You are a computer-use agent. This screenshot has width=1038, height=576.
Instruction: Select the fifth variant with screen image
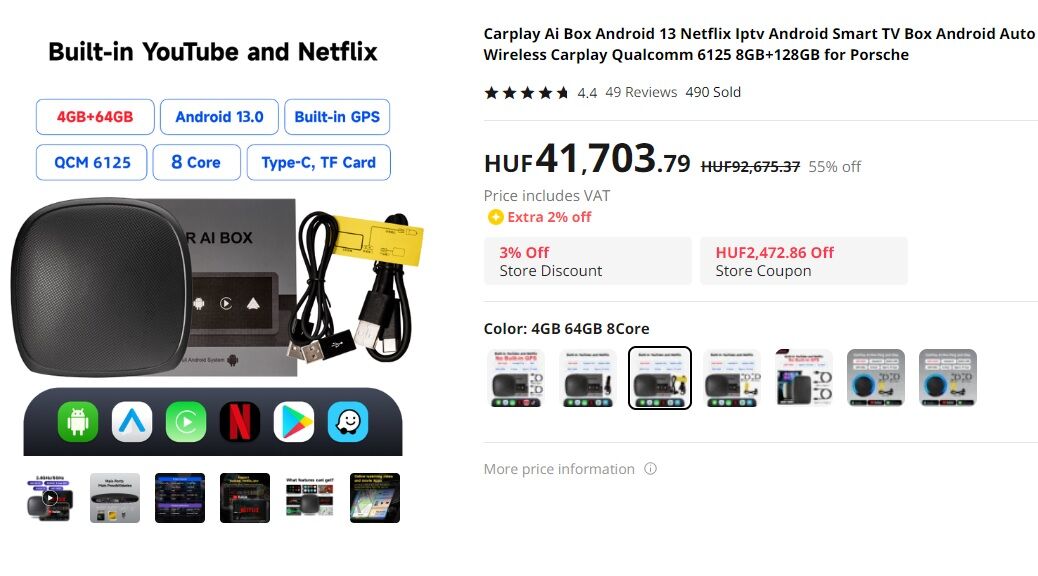(x=804, y=378)
